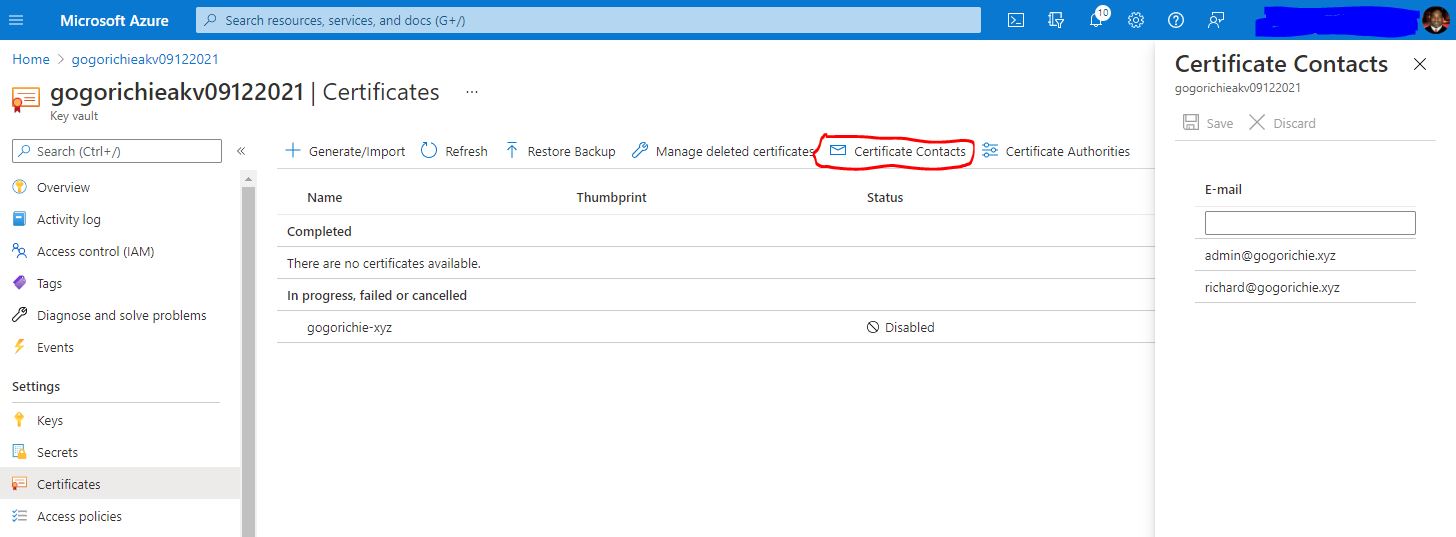Image resolution: width=1456 pixels, height=537 pixels.
Task: Click the Keys icon under Settings
Action: (19, 420)
